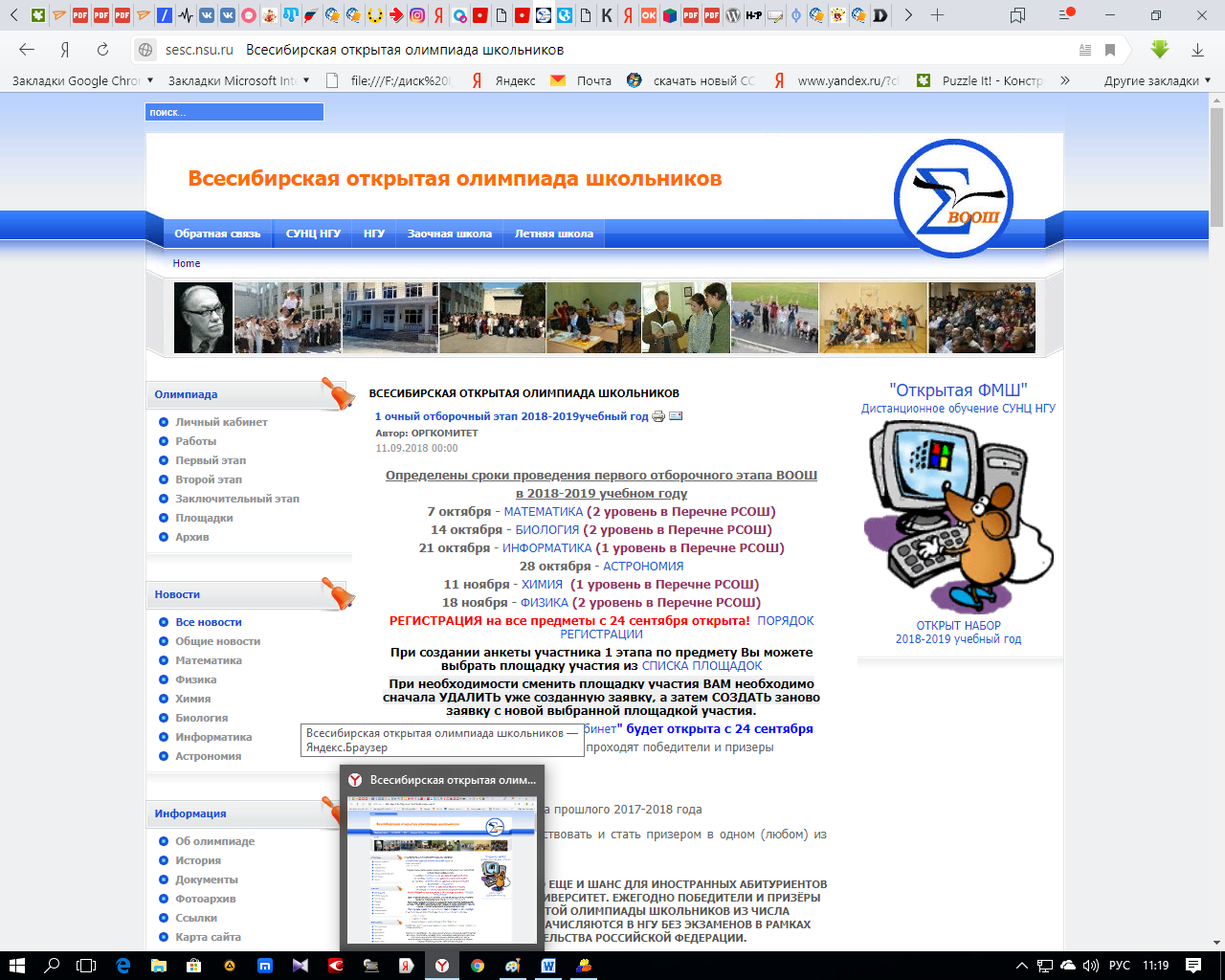Reload the page with the refresh icon

click(102, 50)
